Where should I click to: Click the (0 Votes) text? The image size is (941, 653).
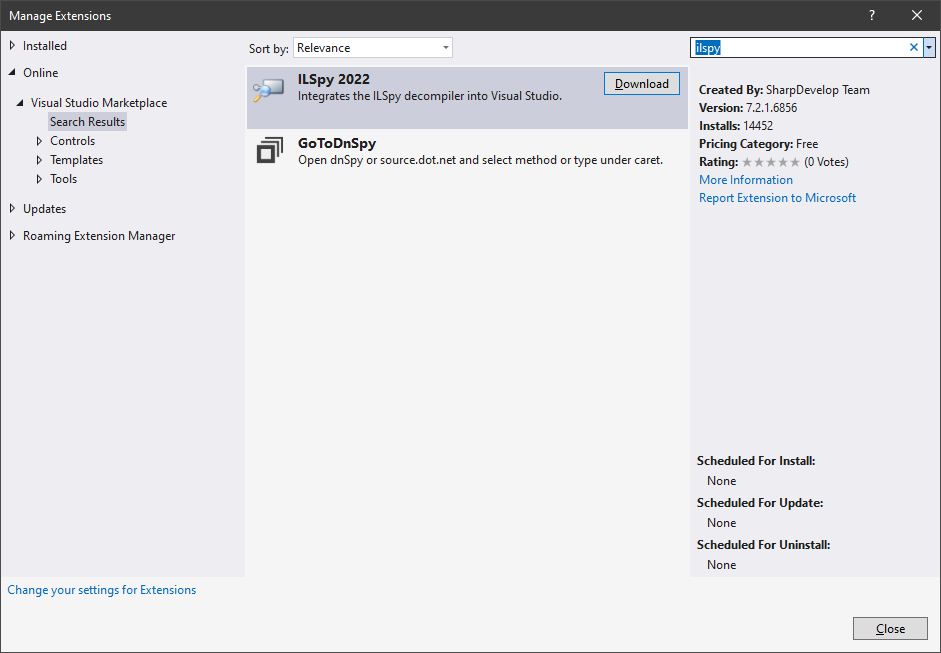(826, 162)
